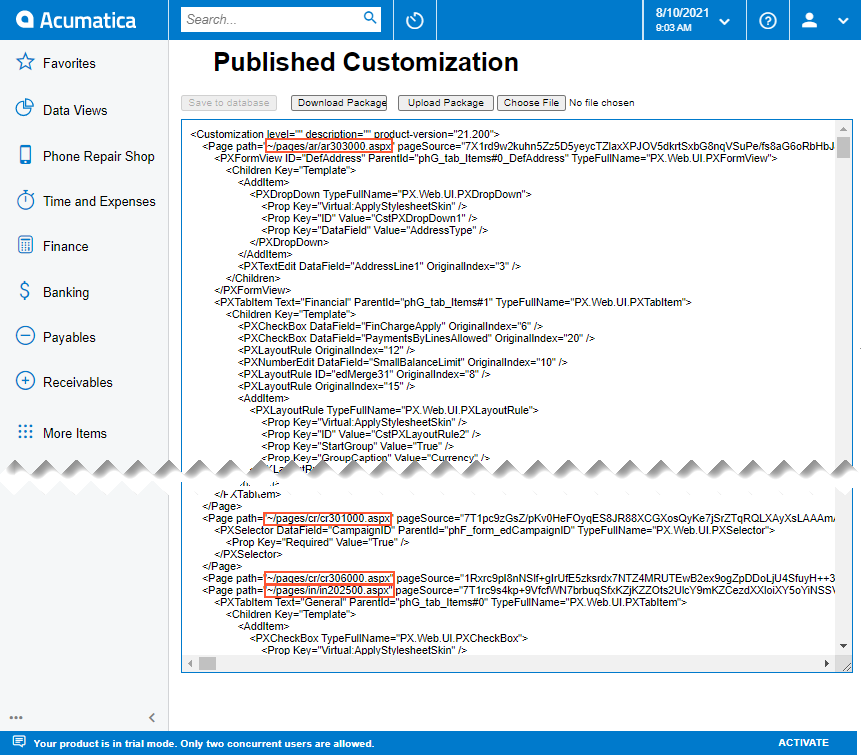Click the textarea resize handle
Screen dimensions: 861x755
pyautogui.click(x=846, y=665)
